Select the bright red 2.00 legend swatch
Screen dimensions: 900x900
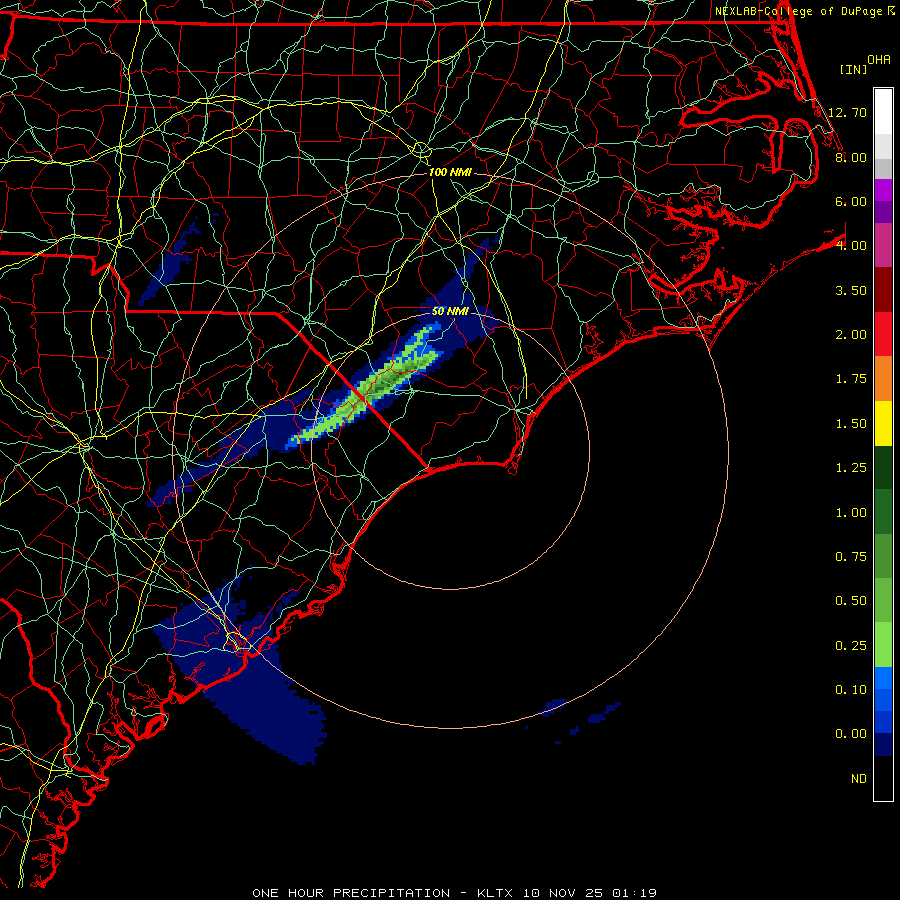point(883,334)
